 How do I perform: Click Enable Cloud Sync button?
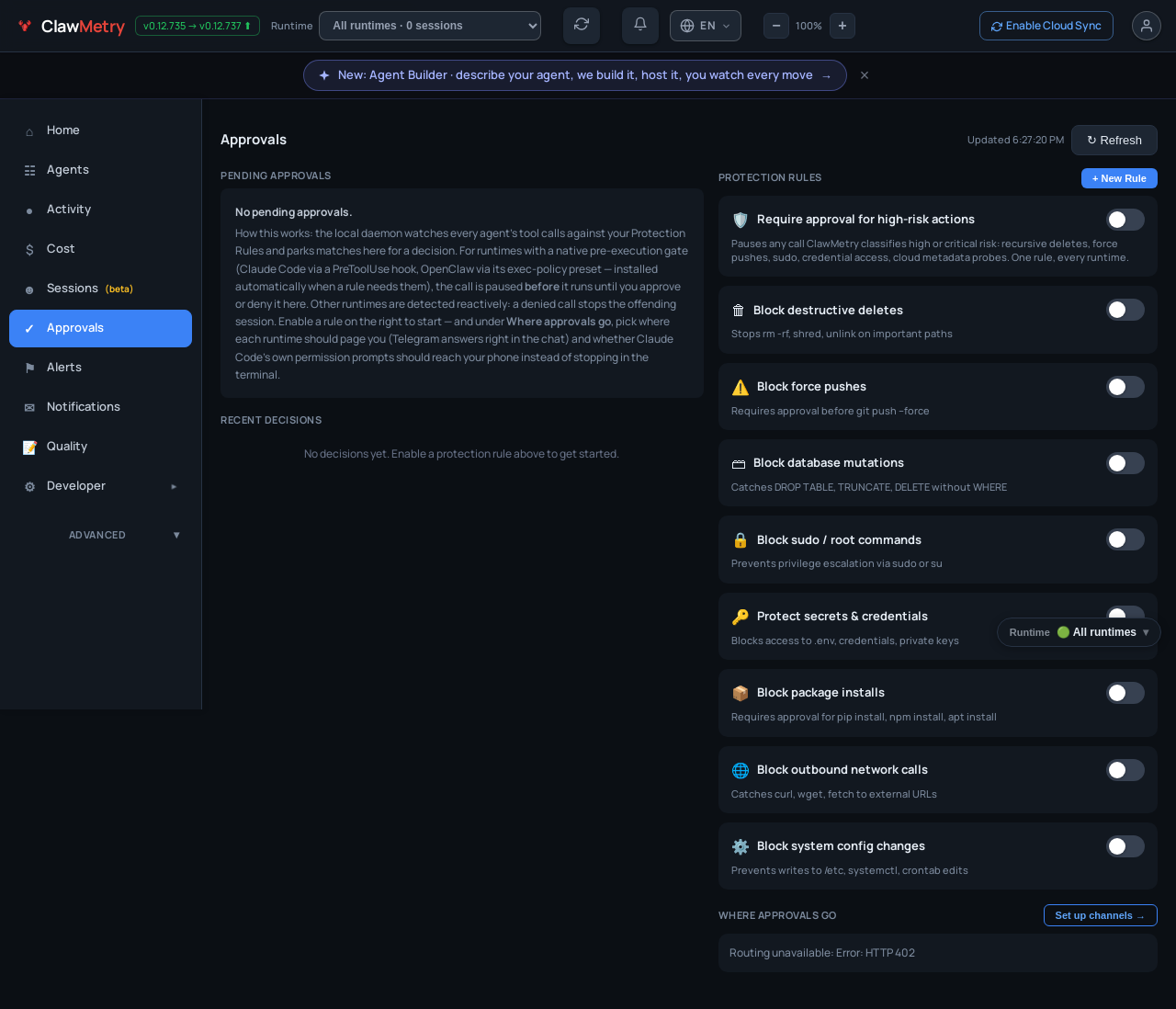tap(1046, 26)
